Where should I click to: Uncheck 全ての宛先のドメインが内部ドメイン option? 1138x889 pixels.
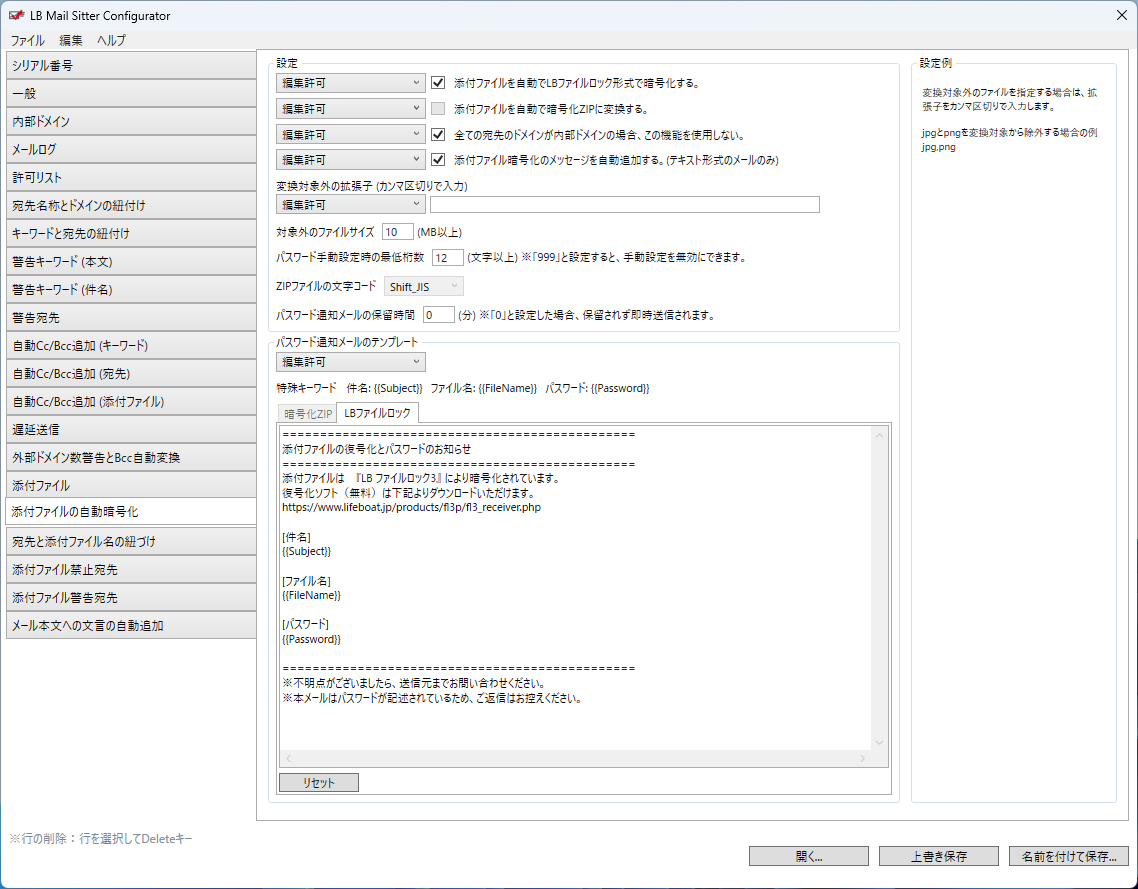pos(438,134)
